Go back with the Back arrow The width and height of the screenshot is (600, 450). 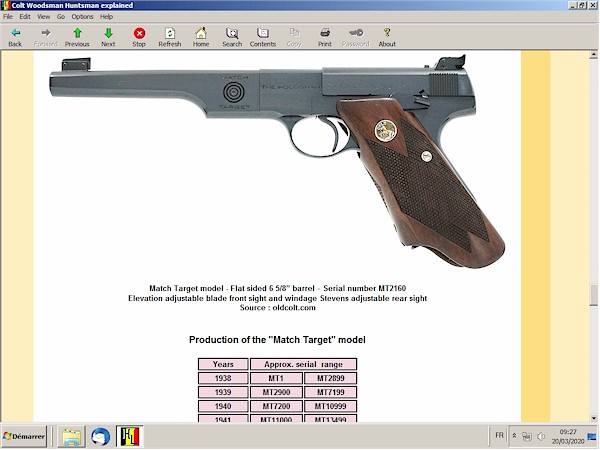point(15,37)
